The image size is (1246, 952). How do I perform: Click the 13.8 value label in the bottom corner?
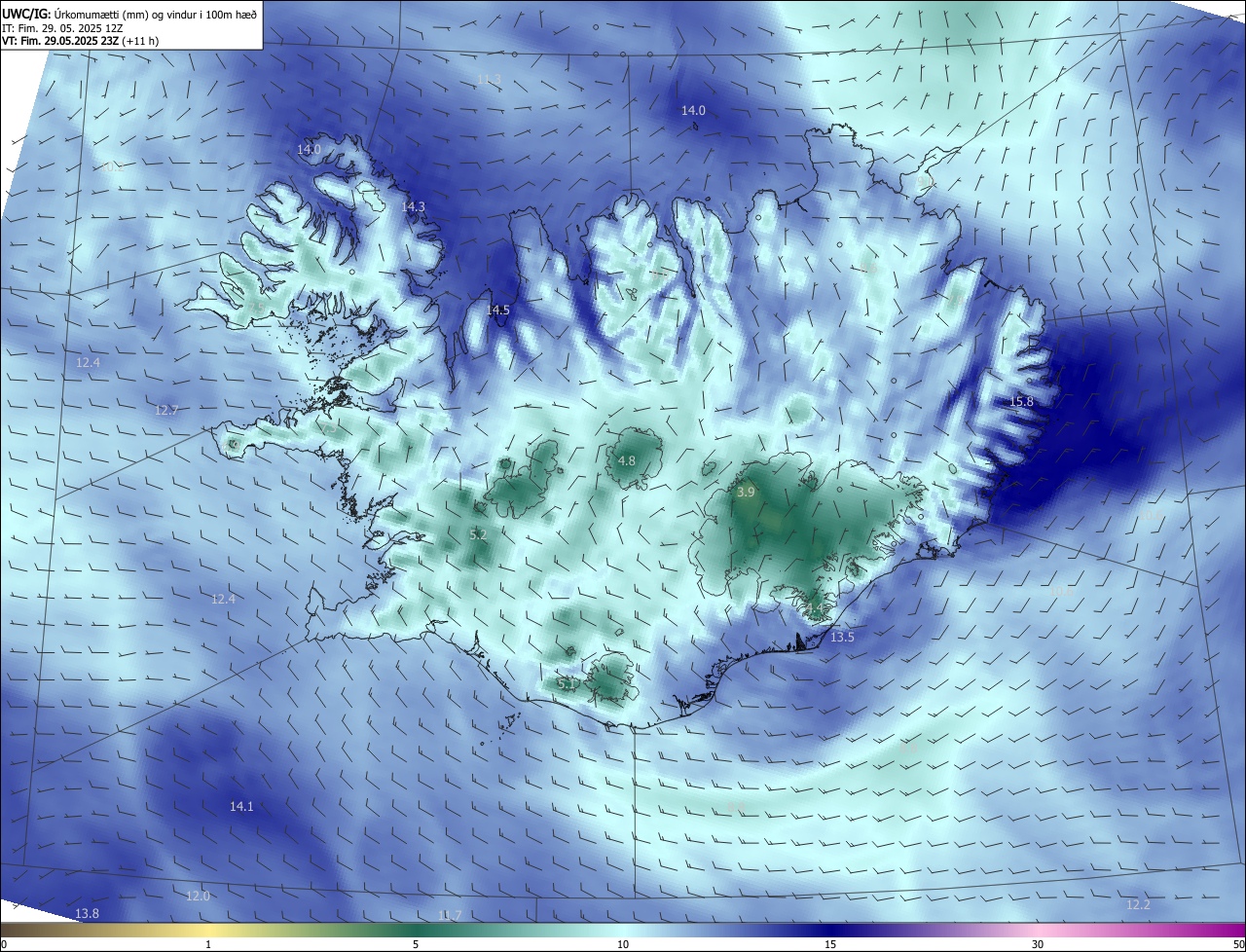(87, 913)
